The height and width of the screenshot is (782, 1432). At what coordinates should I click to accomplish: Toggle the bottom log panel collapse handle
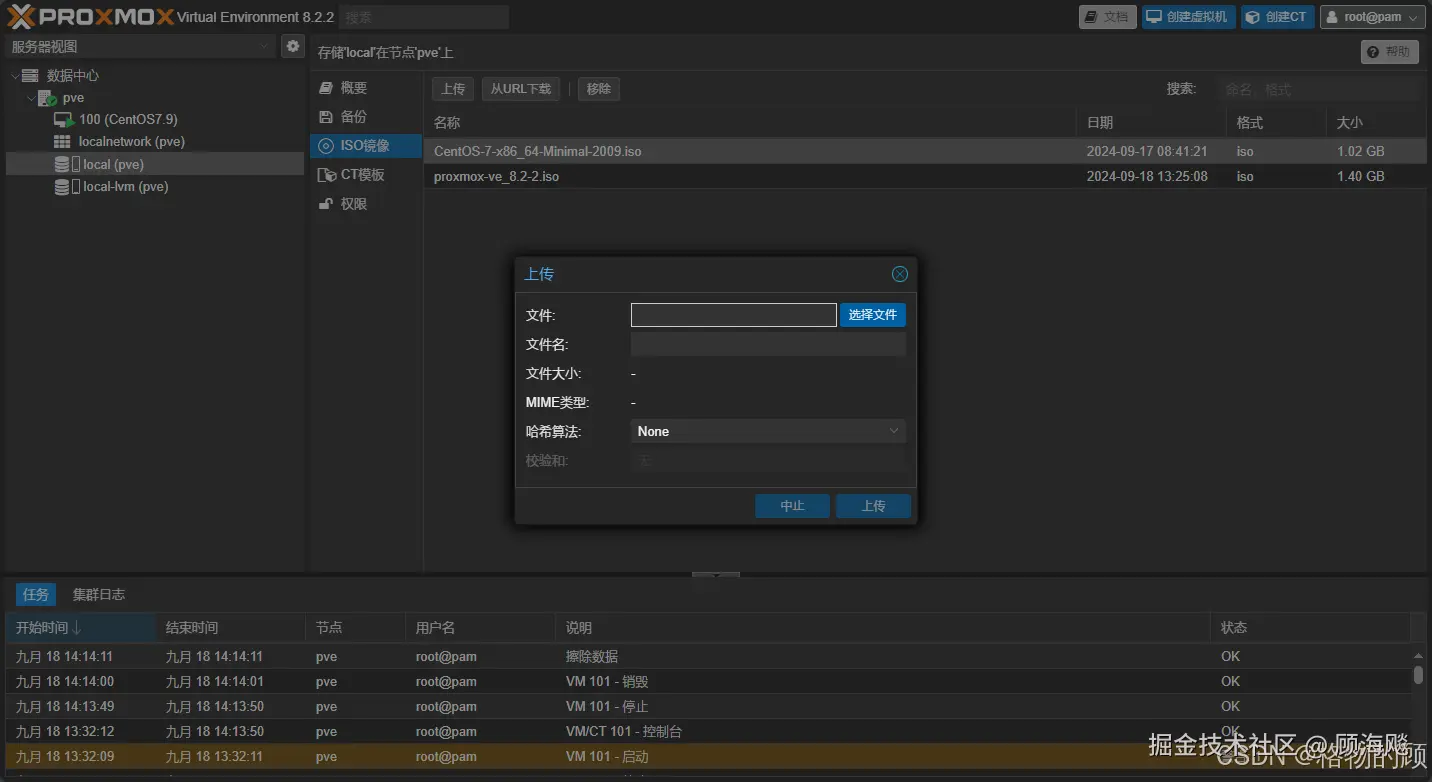(x=716, y=575)
